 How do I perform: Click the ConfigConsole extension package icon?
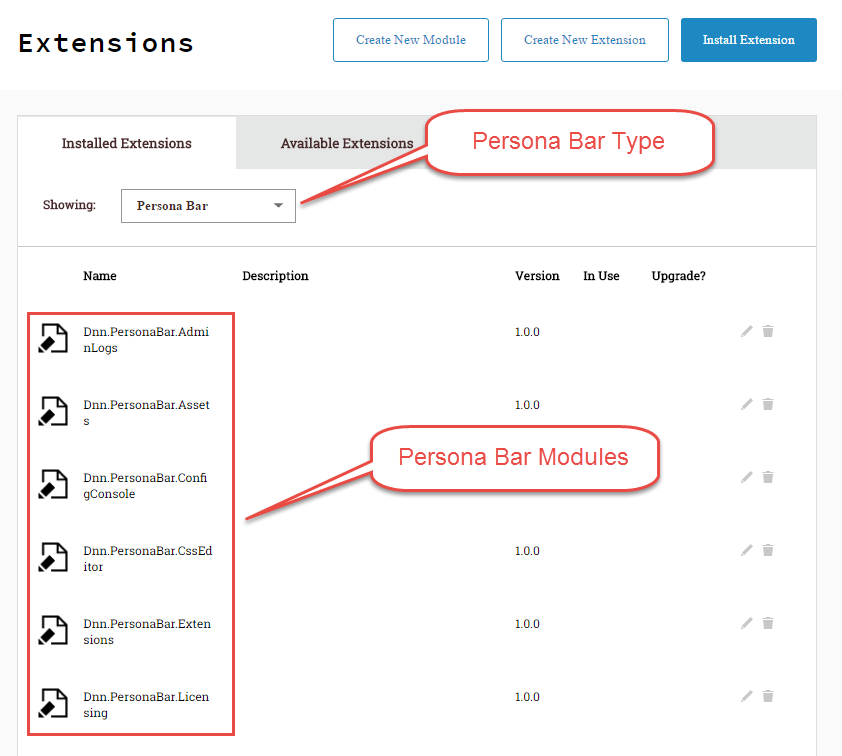53,484
